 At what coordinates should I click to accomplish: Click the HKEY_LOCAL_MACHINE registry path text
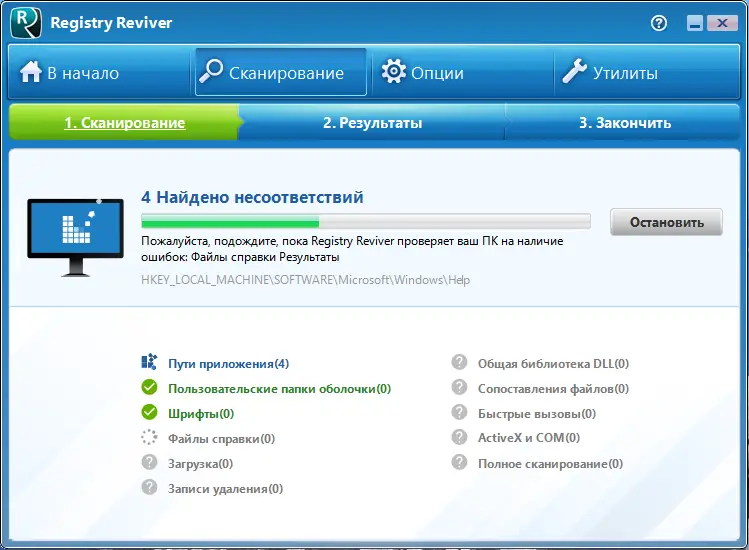tap(305, 280)
